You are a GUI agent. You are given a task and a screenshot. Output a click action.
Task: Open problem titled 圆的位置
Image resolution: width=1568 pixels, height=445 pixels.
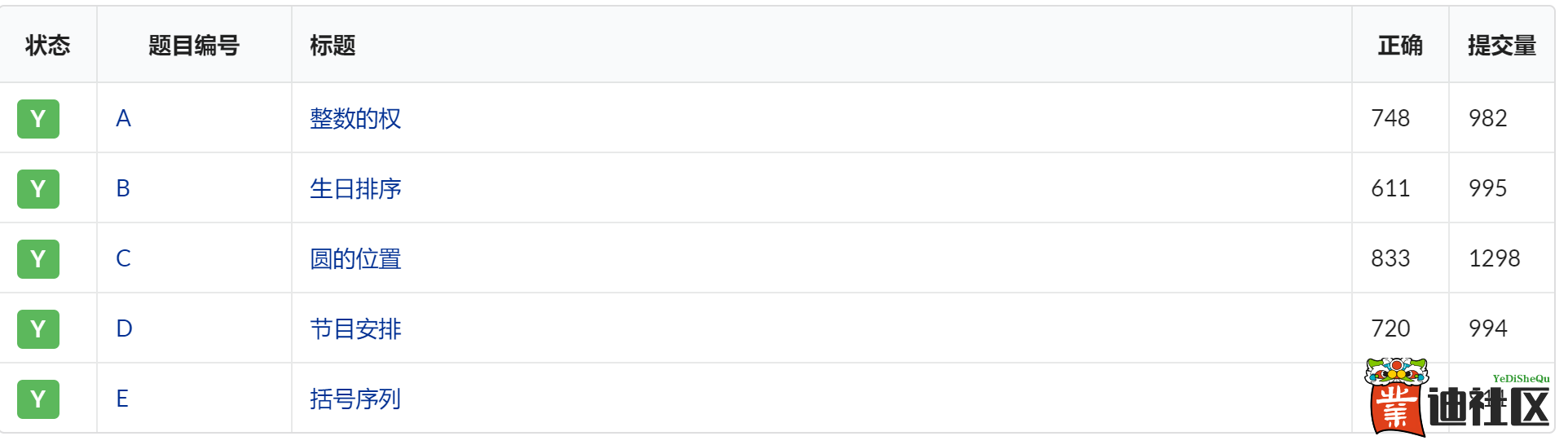coord(355,259)
